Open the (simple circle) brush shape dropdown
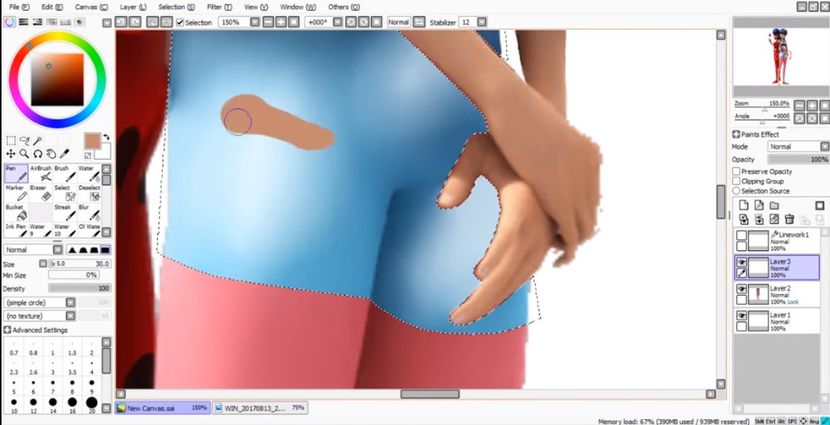Image resolution: width=830 pixels, height=425 pixels. (46, 302)
